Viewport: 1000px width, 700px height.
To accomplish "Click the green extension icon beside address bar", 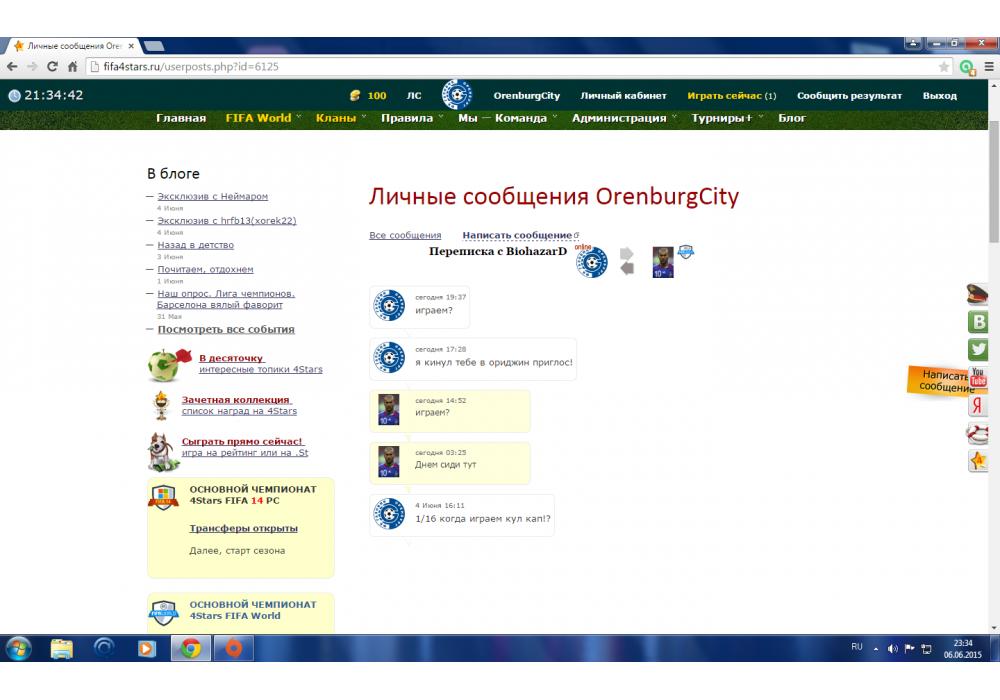I will tap(967, 67).
